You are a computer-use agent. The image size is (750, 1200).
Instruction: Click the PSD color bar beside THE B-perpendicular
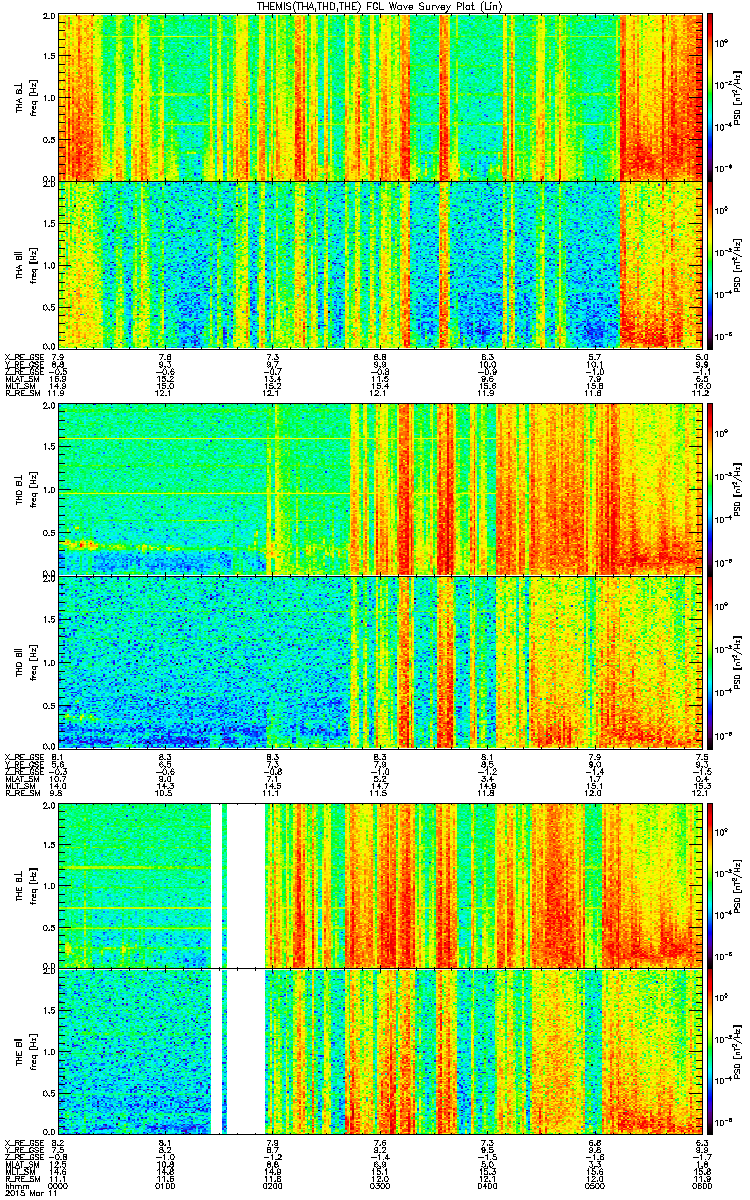pyautogui.click(x=711, y=884)
